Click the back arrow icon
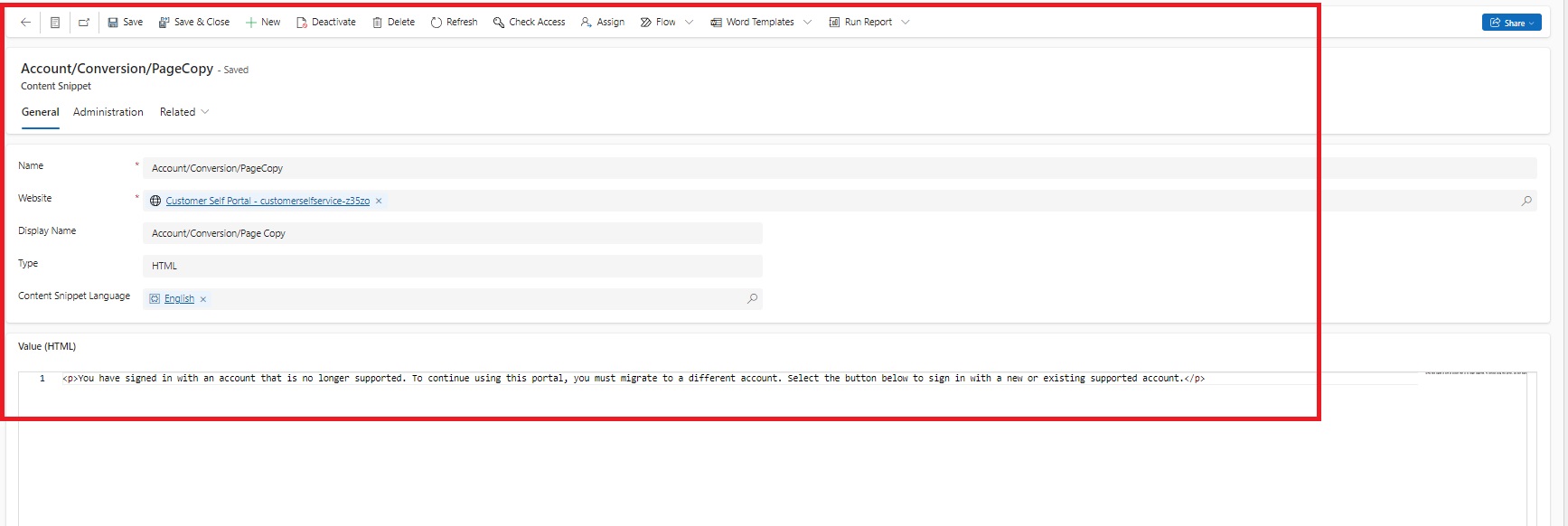 [x=25, y=23]
